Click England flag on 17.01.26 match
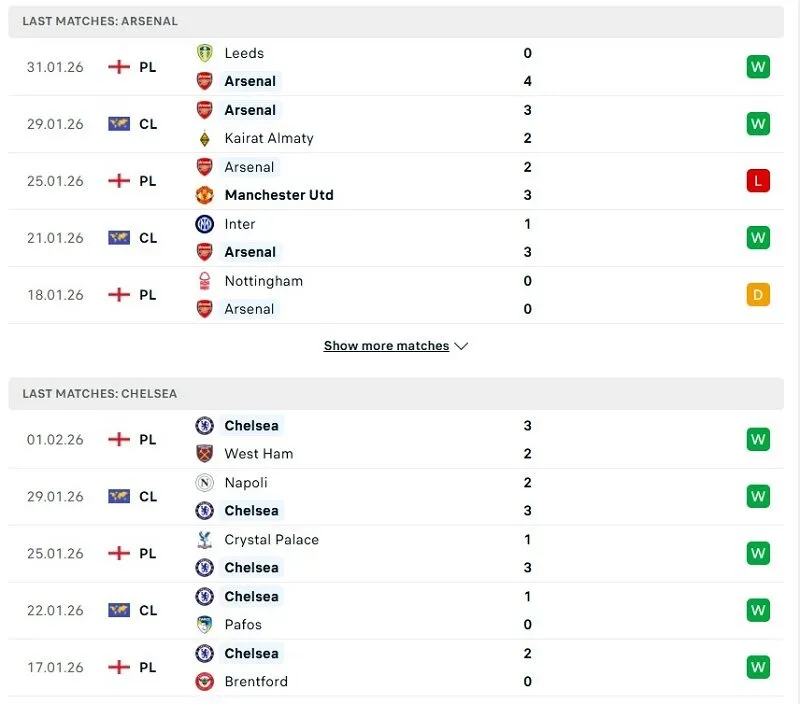The width and height of the screenshot is (800, 704). tap(119, 667)
